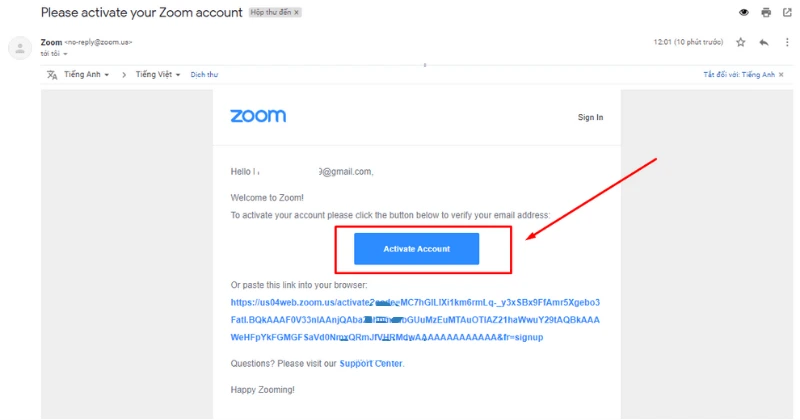Print this email using printer icon
Viewport: 800px width, 420px height.
[x=766, y=13]
